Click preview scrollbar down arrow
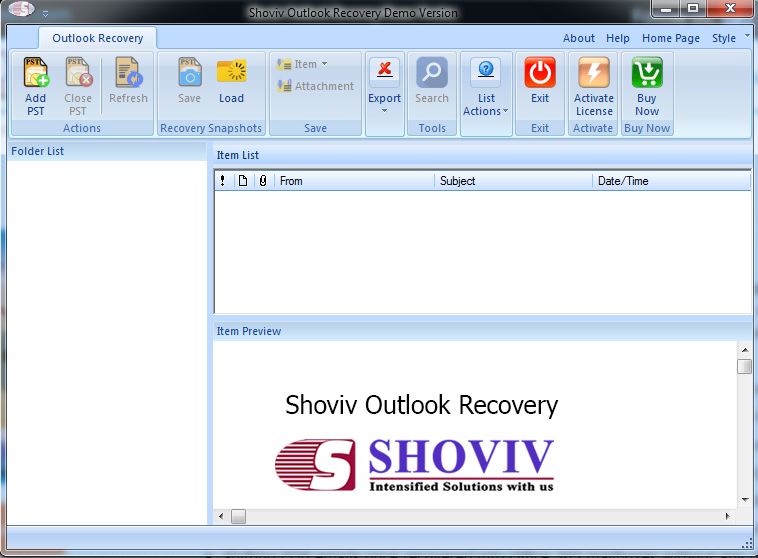The height and width of the screenshot is (558, 758). (x=745, y=499)
